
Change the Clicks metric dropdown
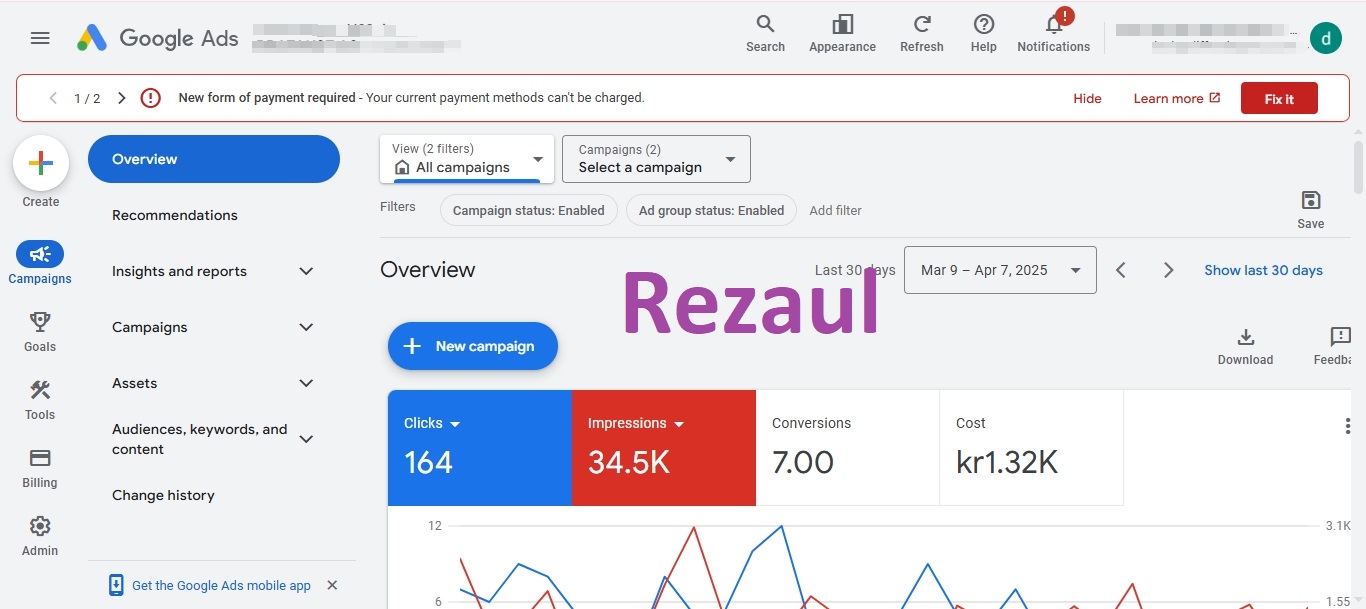tap(432, 423)
